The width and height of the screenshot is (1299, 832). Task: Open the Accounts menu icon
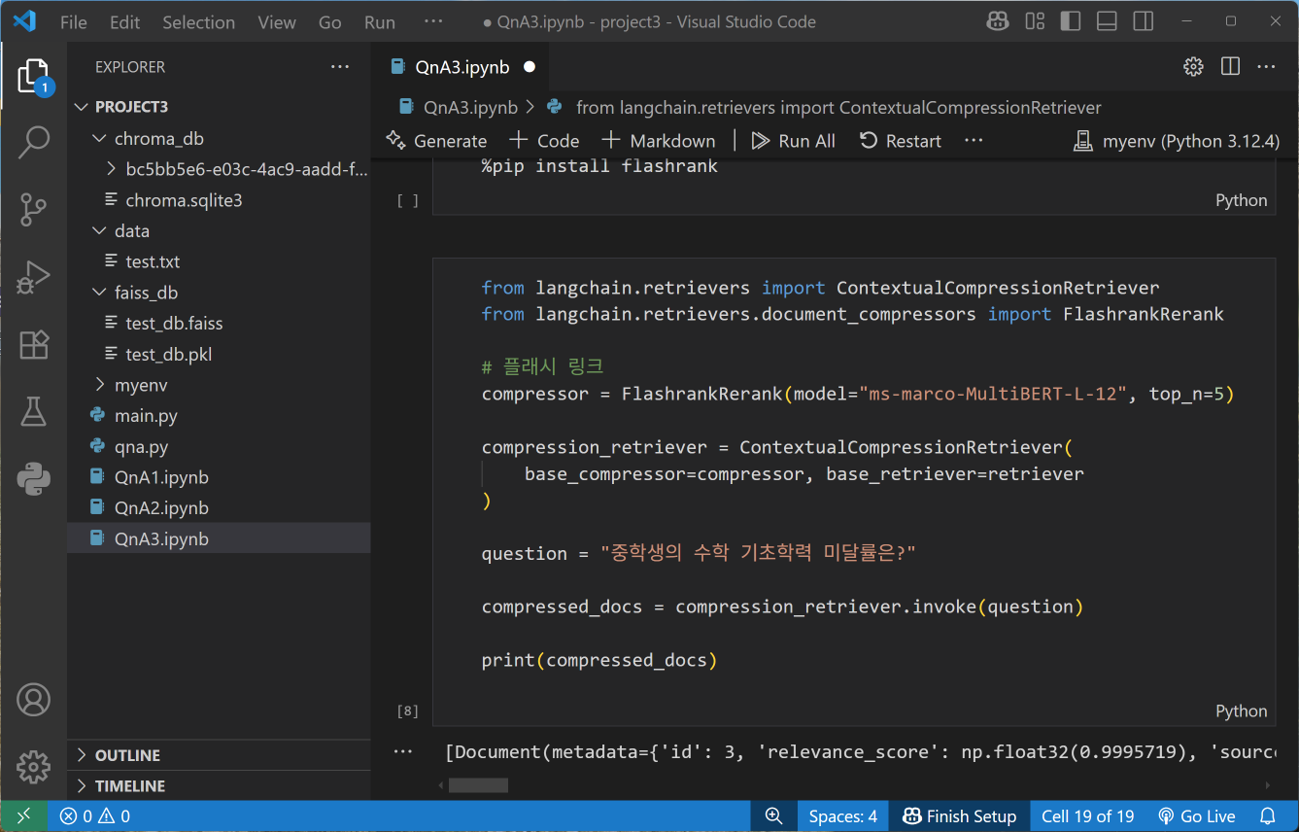(x=33, y=700)
